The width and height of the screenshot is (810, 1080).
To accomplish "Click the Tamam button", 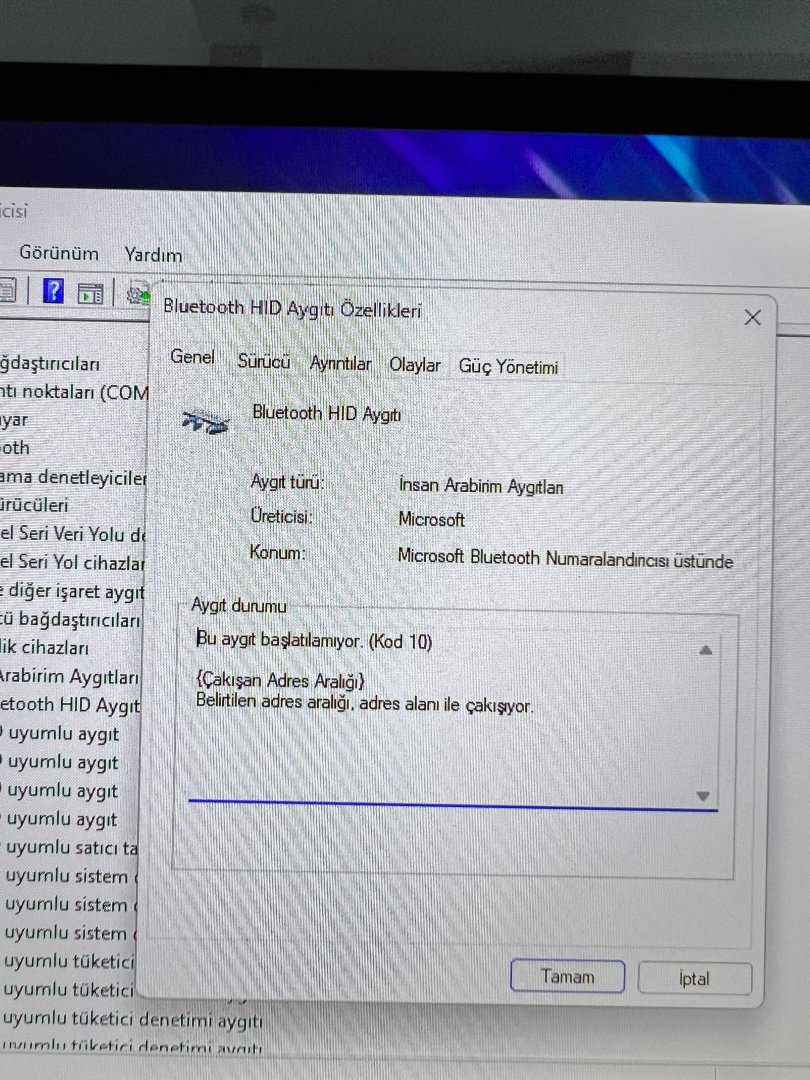I will [x=567, y=977].
